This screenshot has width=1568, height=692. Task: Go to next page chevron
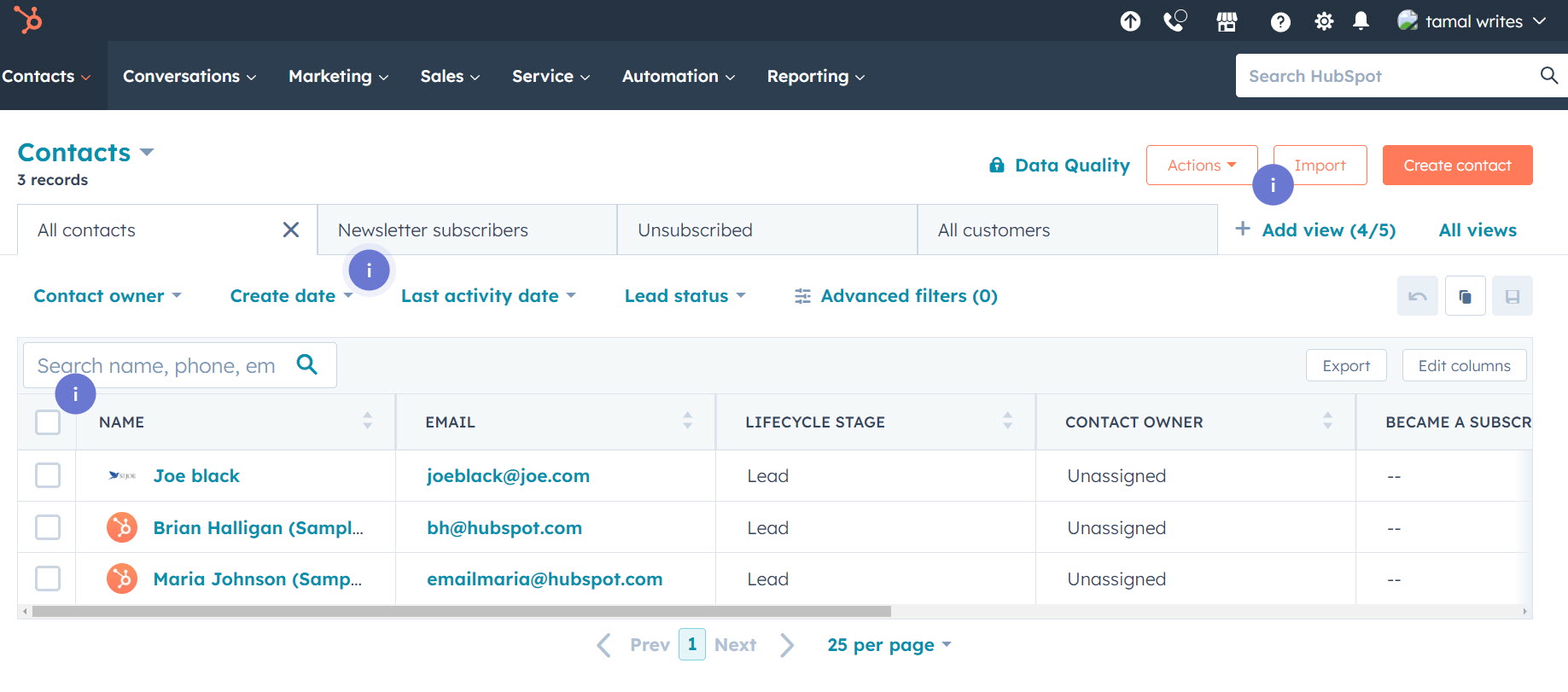[x=787, y=645]
